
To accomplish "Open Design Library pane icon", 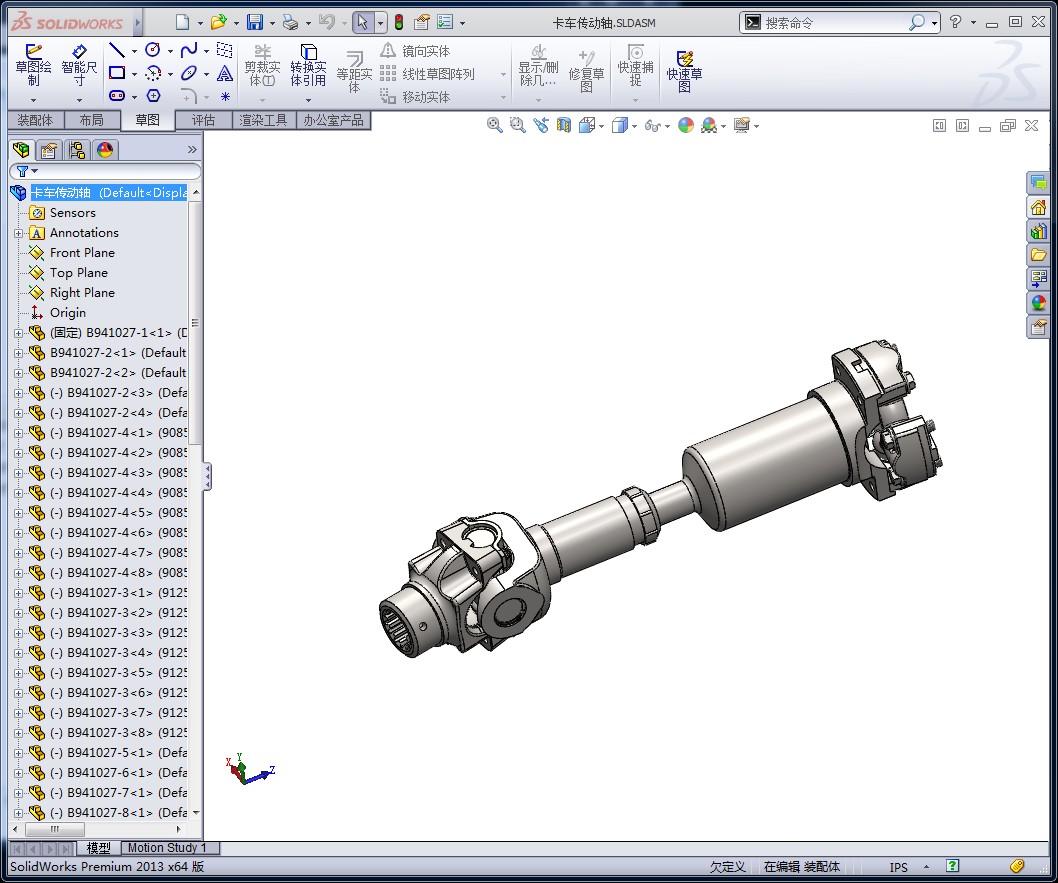I will point(1038,231).
